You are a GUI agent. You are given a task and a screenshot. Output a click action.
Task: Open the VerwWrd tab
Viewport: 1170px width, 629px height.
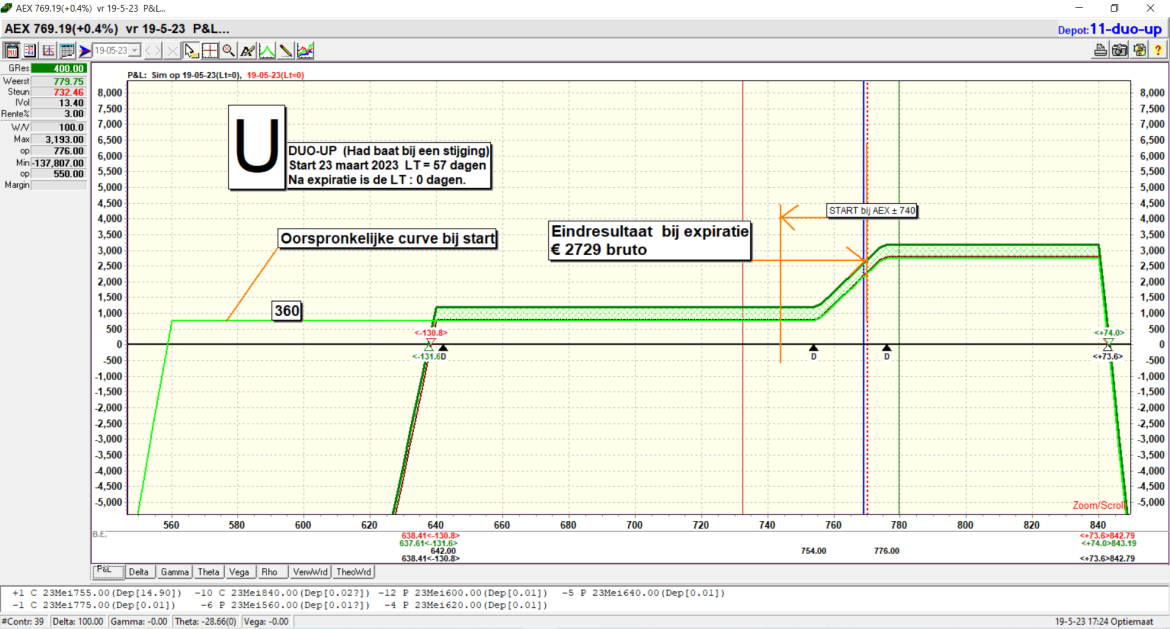click(310, 572)
